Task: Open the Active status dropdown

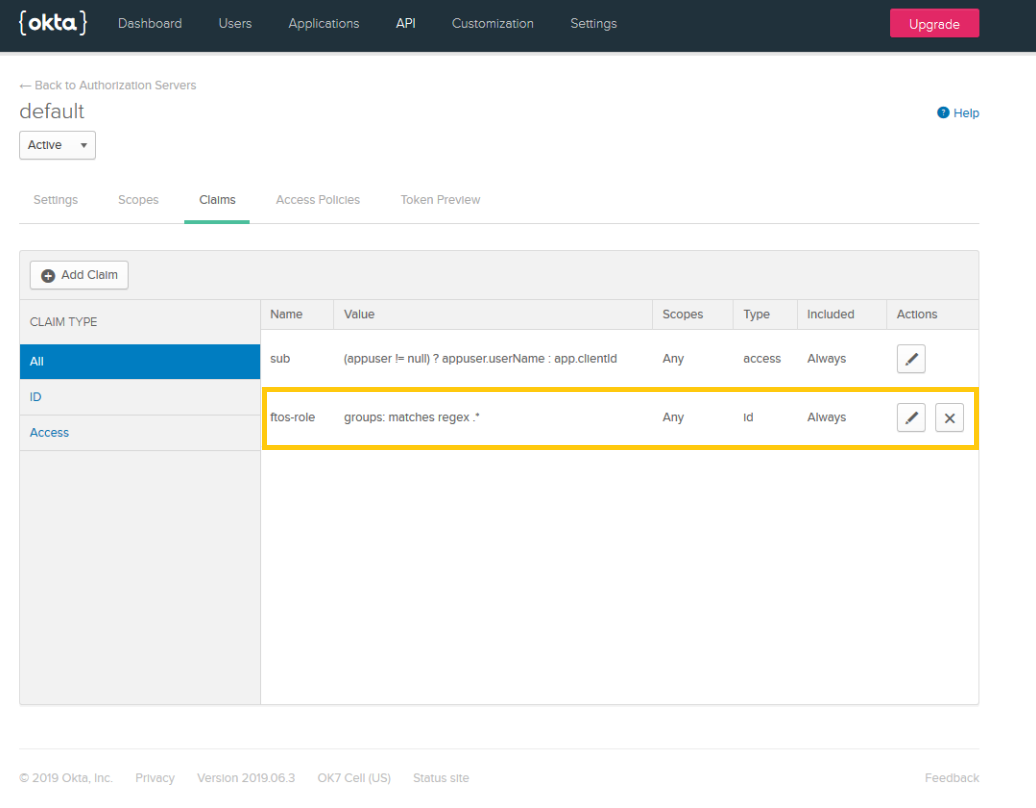Action: tap(57, 144)
